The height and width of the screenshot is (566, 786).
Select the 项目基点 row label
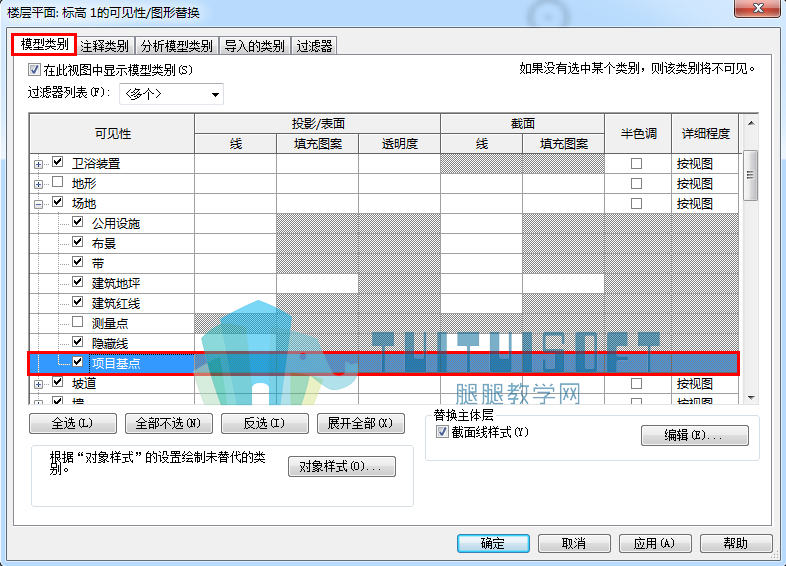[116, 363]
